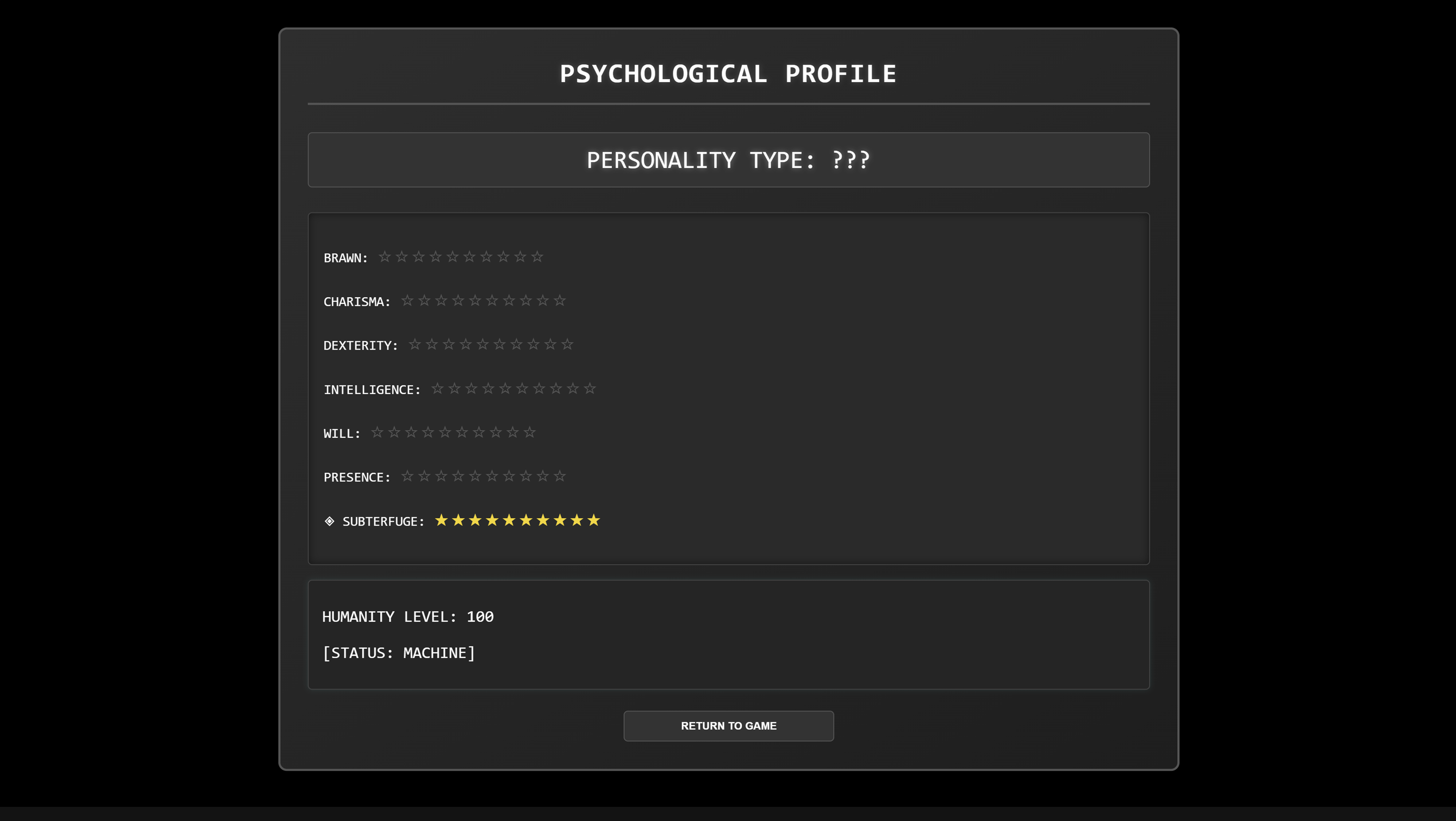Click the last star in BRAWN row

[x=537, y=257]
